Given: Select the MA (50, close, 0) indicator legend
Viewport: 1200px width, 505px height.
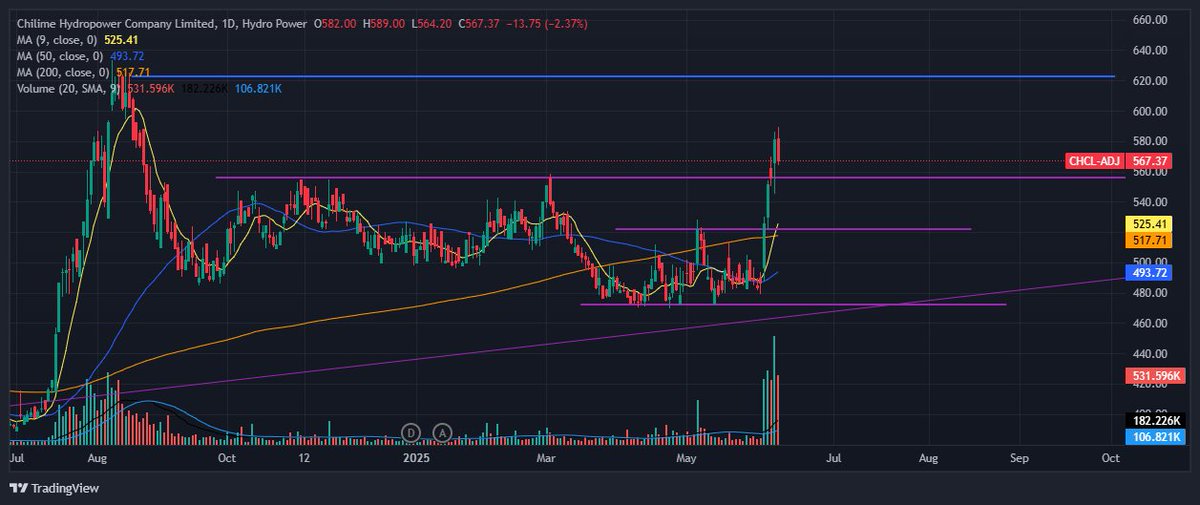Looking at the screenshot, I should 61,56.
